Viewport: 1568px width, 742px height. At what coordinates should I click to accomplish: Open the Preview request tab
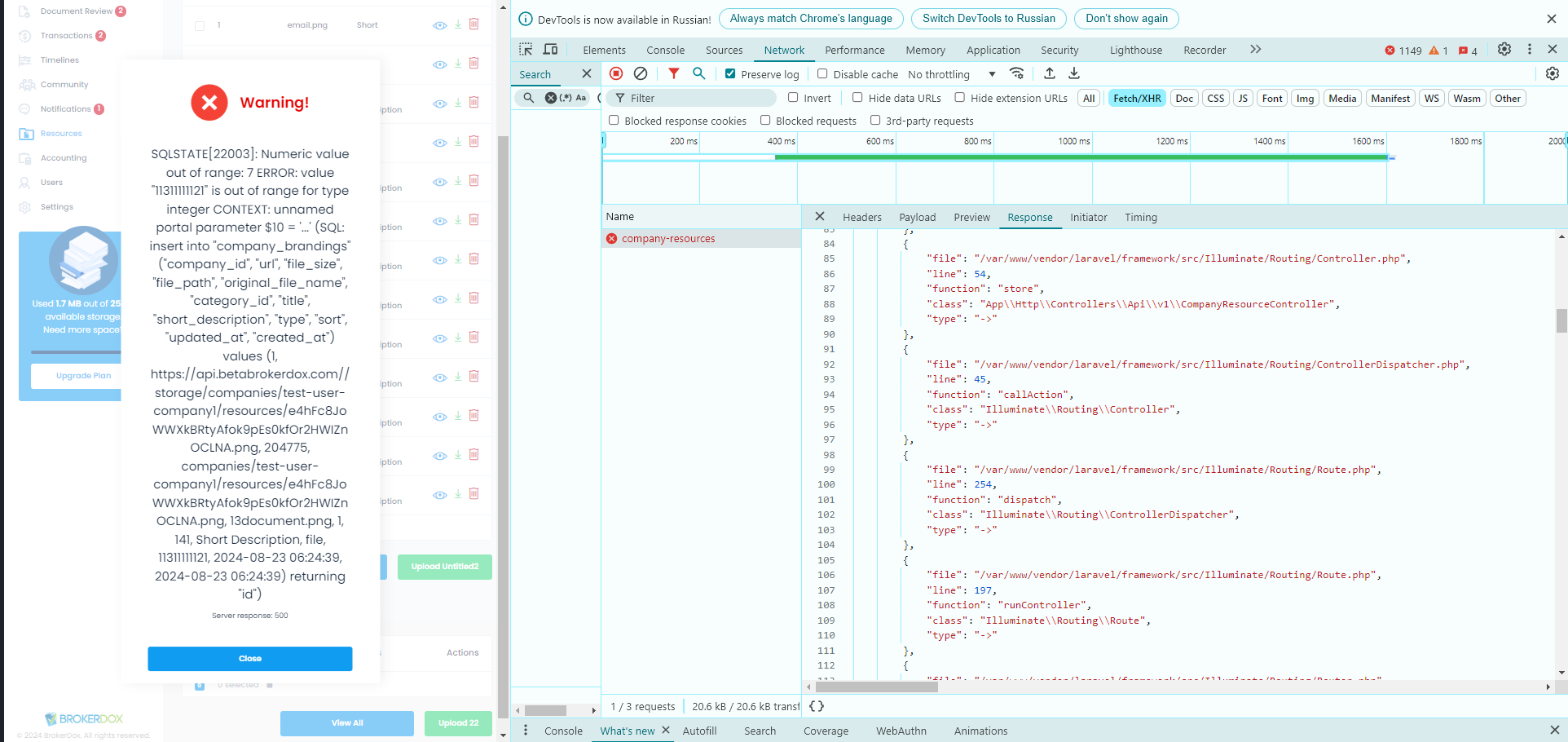pos(971,218)
